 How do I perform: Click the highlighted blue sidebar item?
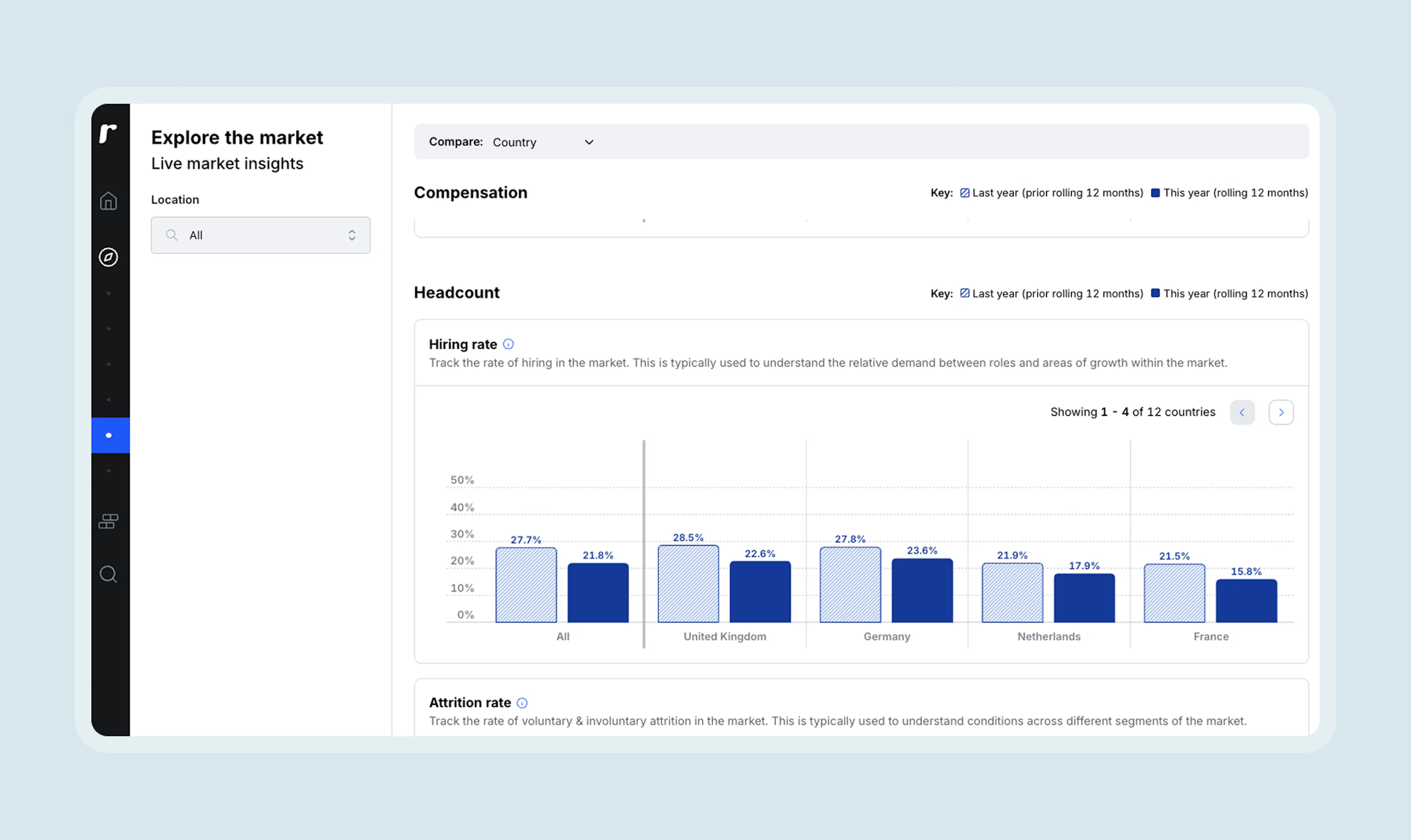pos(110,435)
